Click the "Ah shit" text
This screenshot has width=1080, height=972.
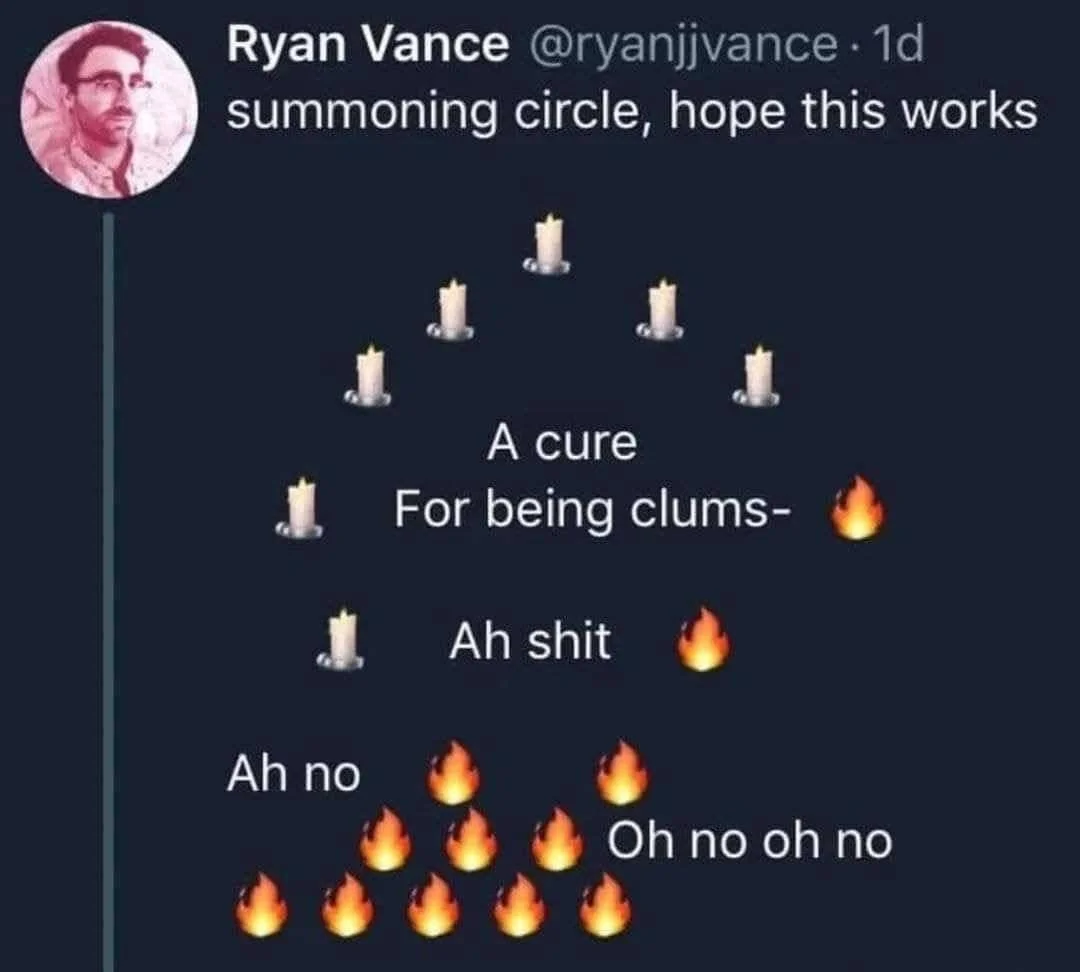[530, 641]
